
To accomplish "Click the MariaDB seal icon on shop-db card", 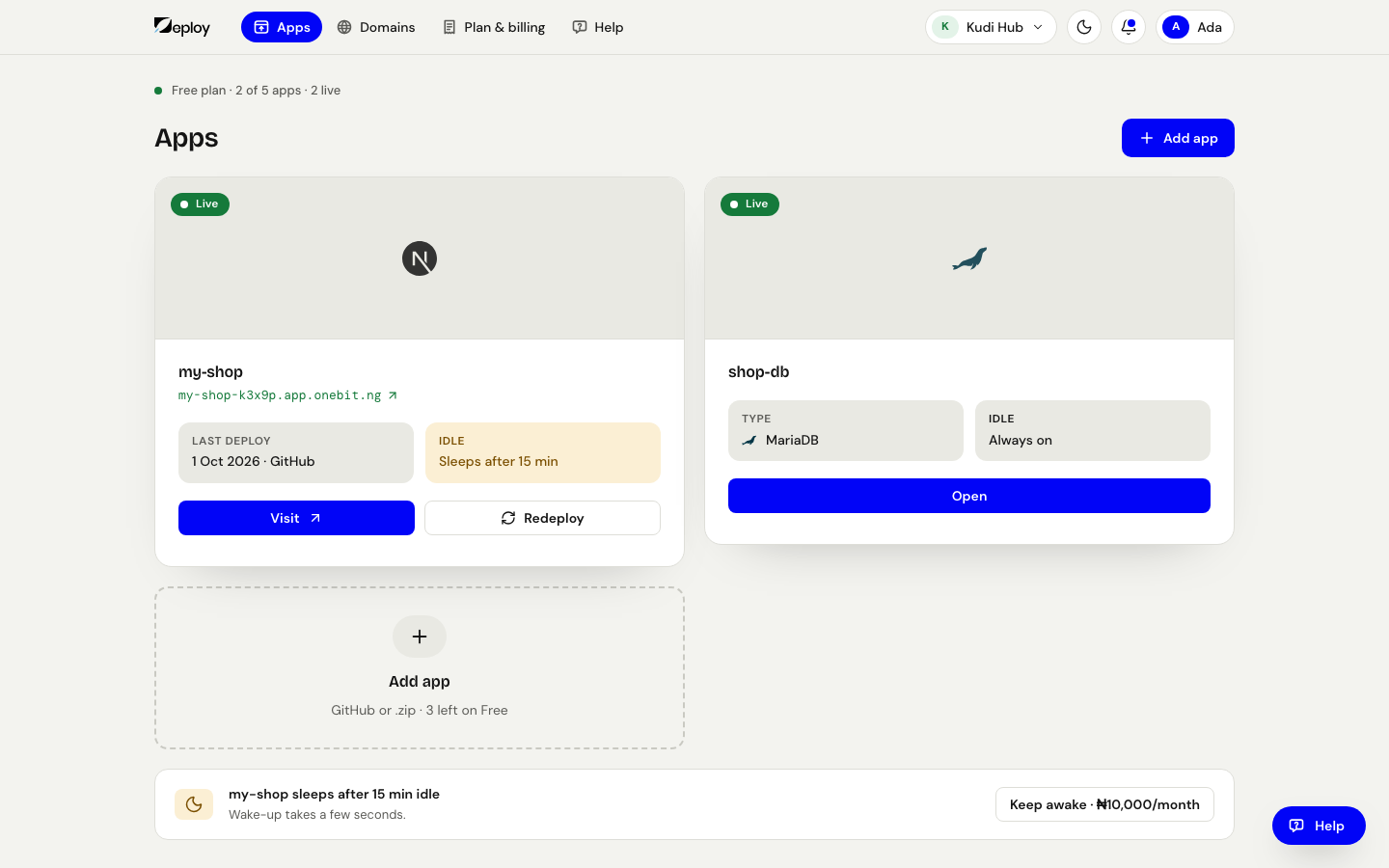I will pos(969,258).
